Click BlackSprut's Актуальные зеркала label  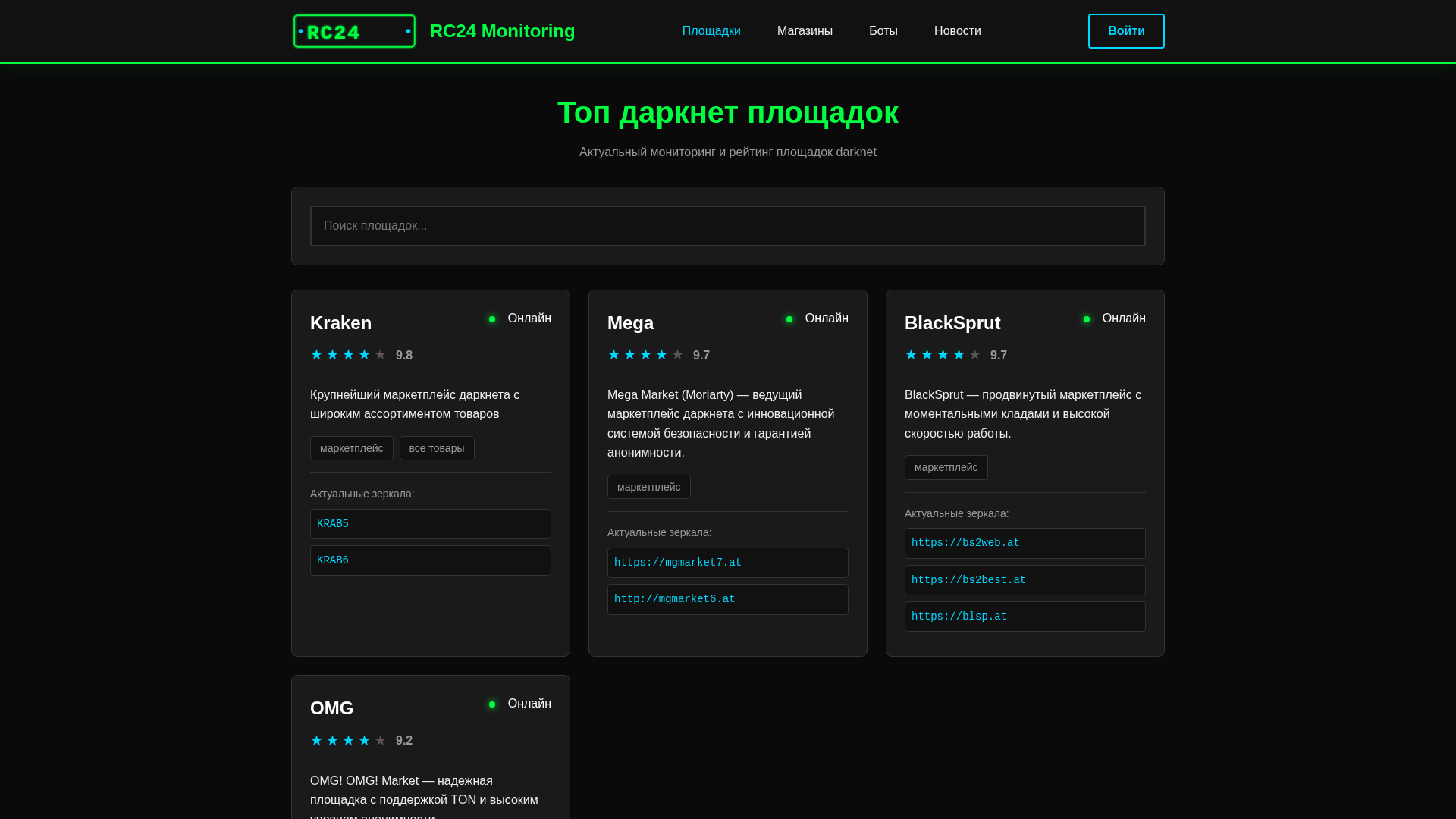pyautogui.click(x=957, y=513)
